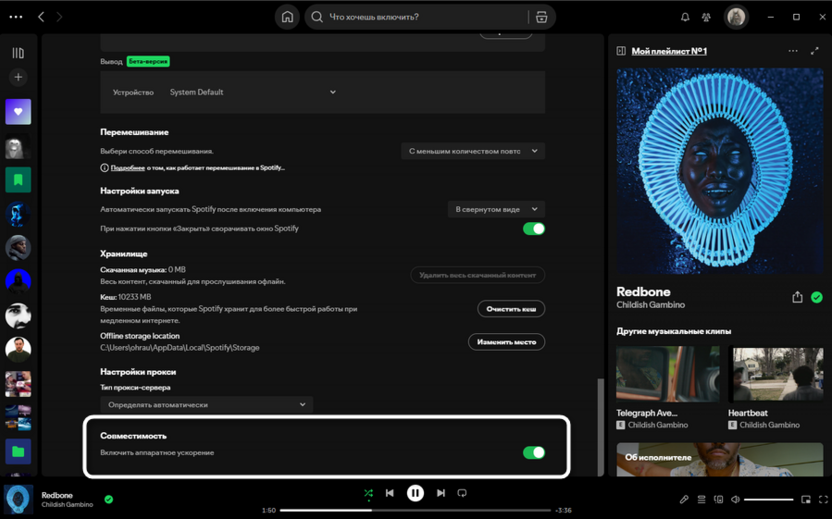Open Telegraph Ave music video thumbnail
Image resolution: width=832 pixels, height=519 pixels.
(x=668, y=374)
